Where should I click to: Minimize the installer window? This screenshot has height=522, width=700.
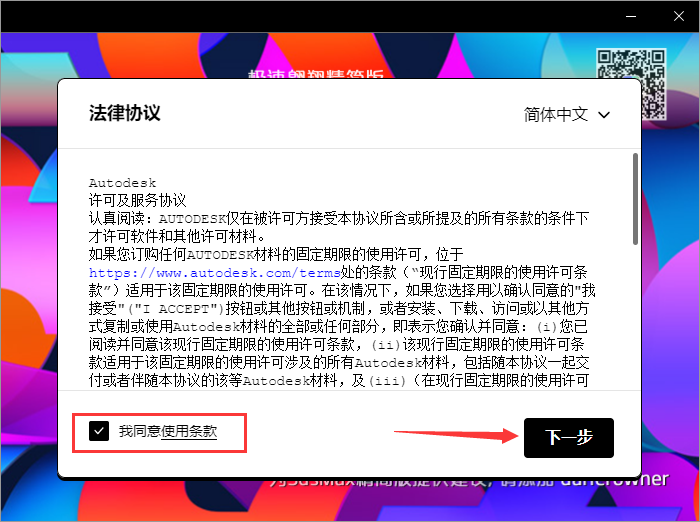[x=631, y=17]
